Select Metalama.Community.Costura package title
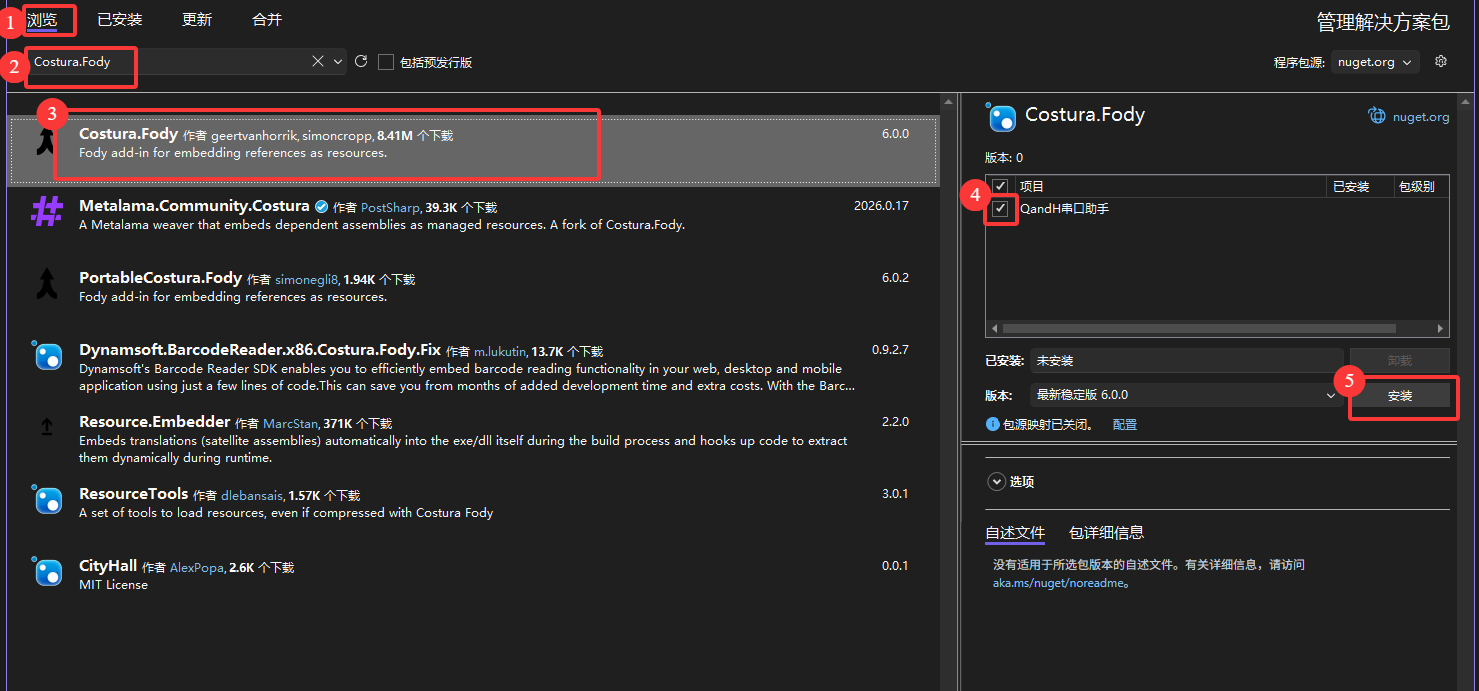This screenshot has width=1479, height=691. pos(194,206)
